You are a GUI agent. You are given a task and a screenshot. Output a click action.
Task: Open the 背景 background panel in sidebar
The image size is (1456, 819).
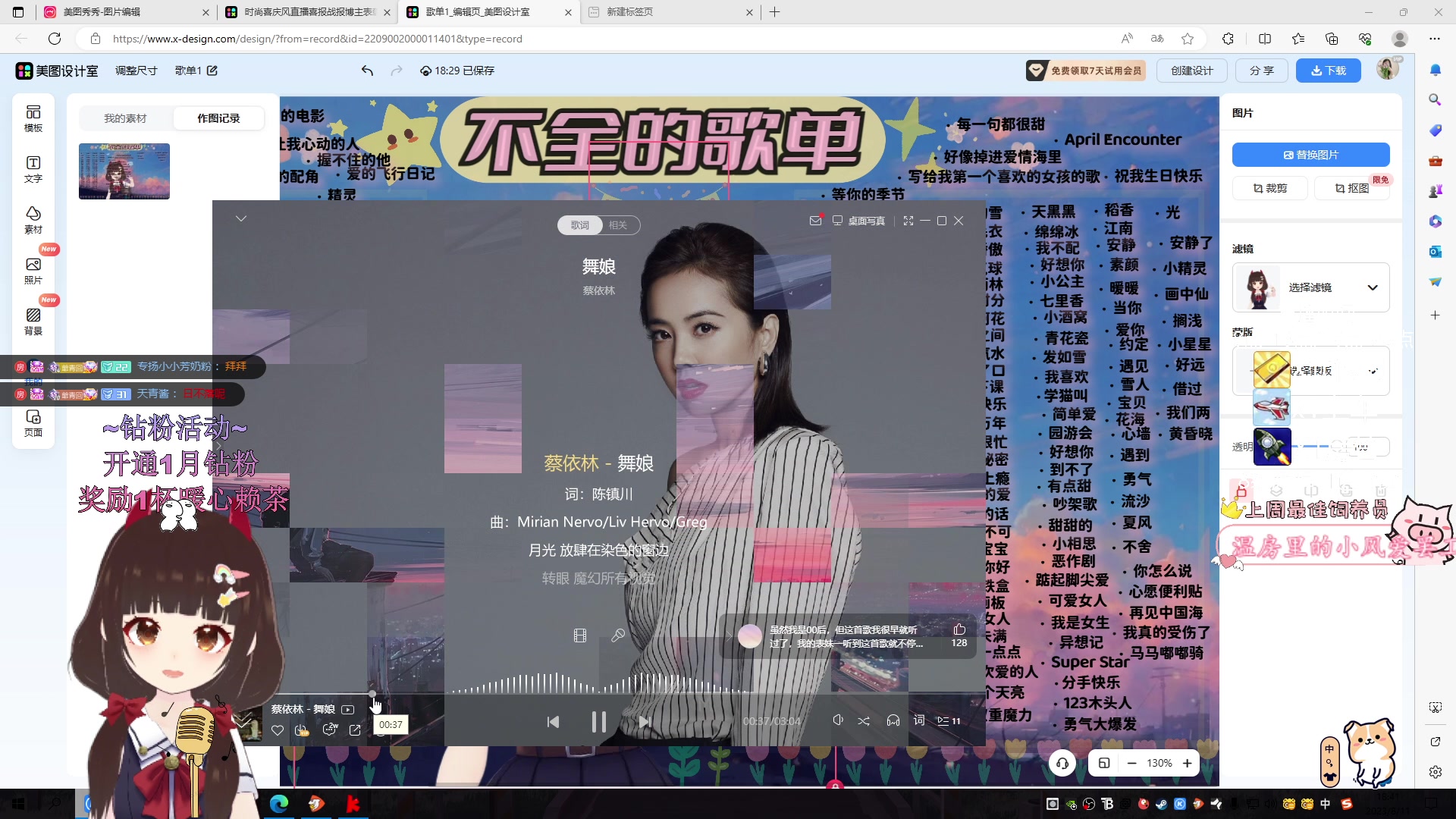[33, 322]
